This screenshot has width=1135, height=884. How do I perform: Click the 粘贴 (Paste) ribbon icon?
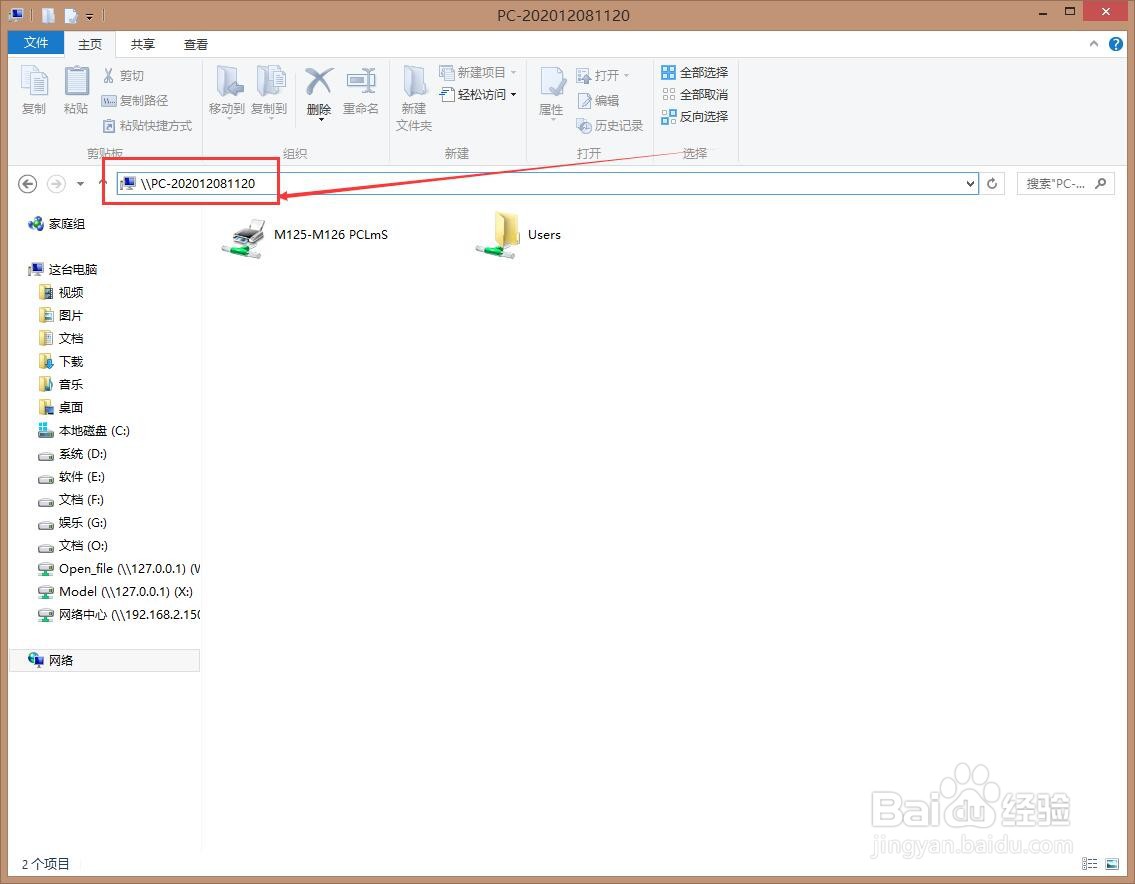pos(76,90)
